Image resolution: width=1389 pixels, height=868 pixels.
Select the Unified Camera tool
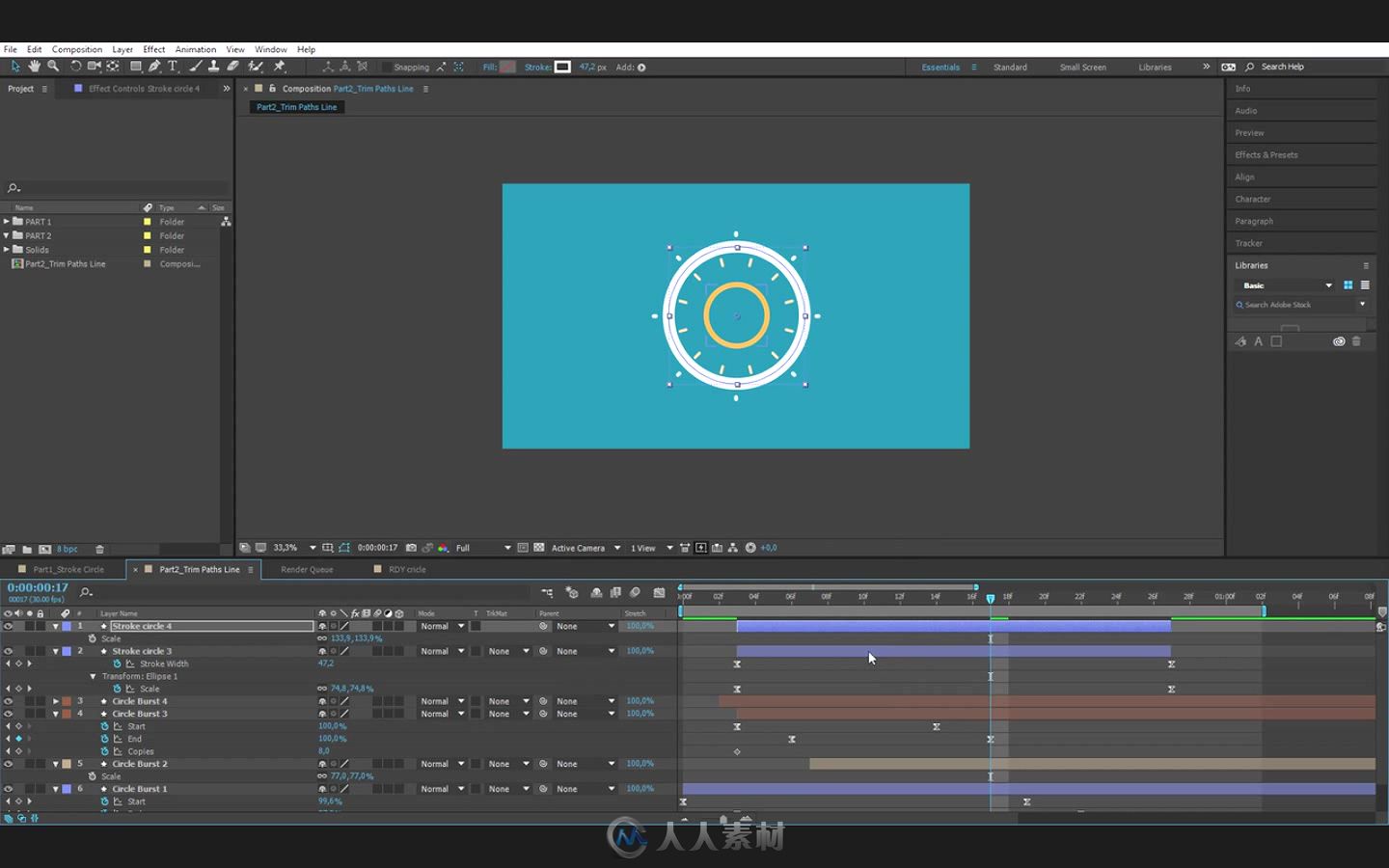point(94,67)
